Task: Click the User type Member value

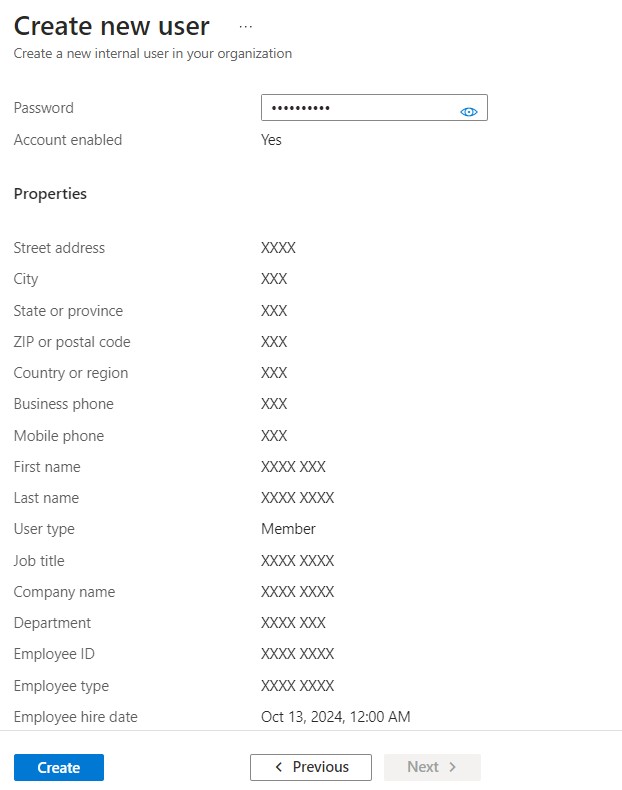Action: click(288, 529)
